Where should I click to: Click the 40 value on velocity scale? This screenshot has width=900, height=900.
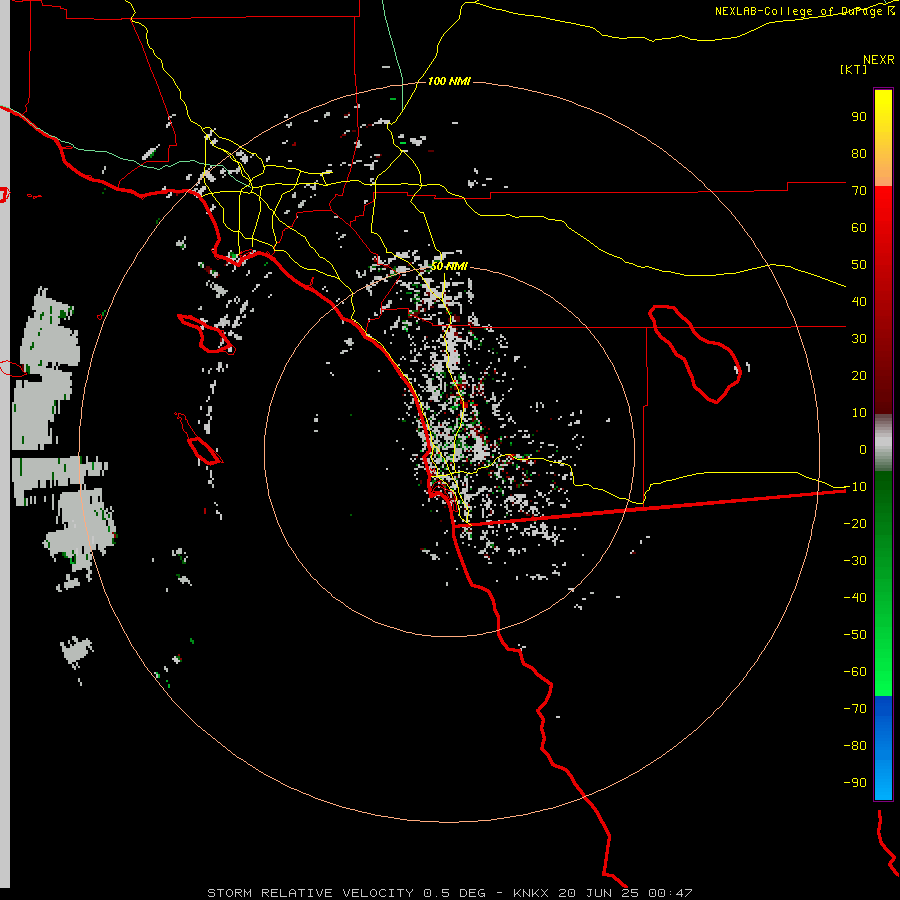click(x=859, y=302)
